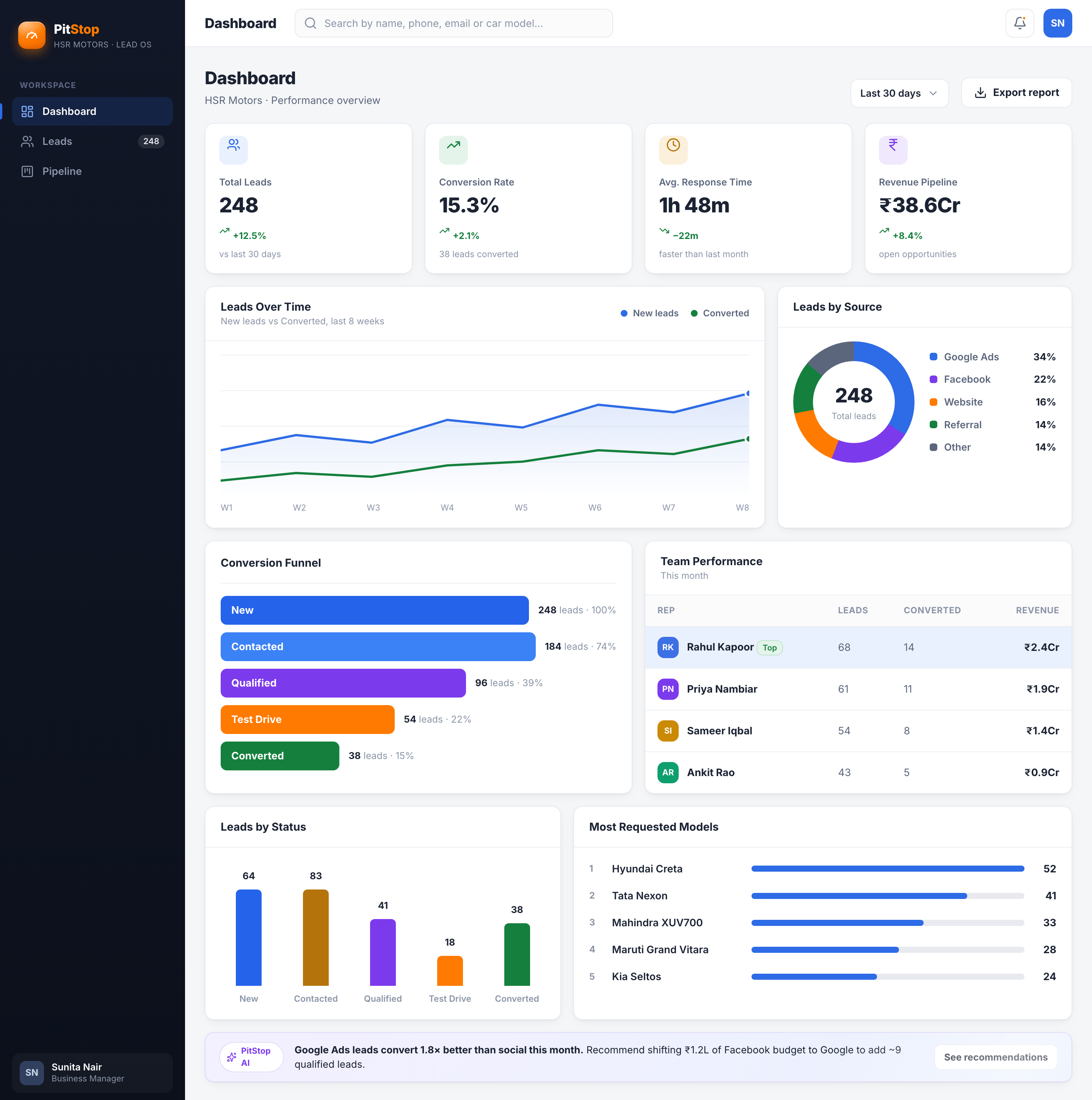The image size is (1092, 1100).
Task: Open Sunita Nair profile card
Action: (92, 1073)
